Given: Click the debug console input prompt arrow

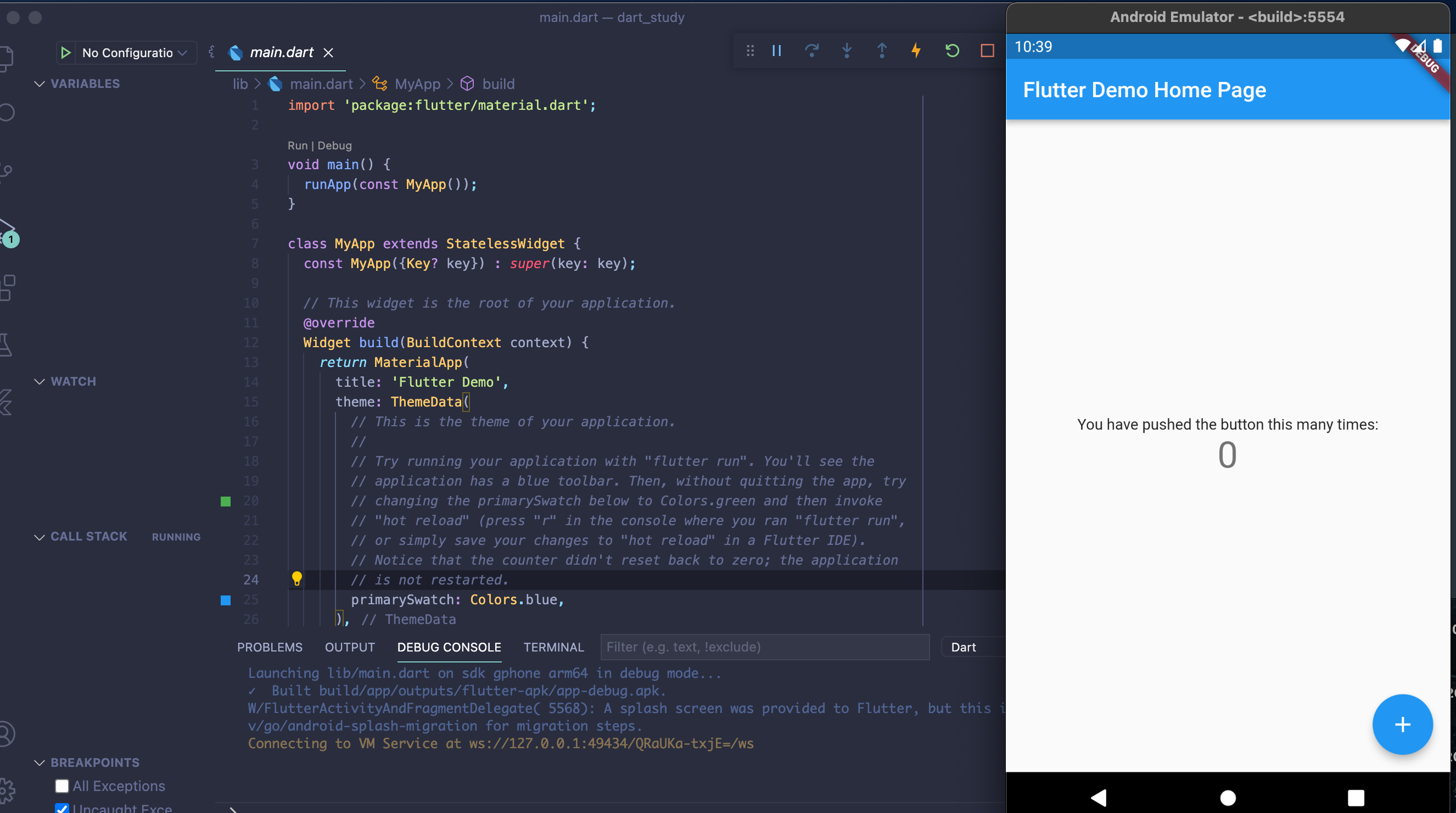Looking at the screenshot, I should coord(233,809).
